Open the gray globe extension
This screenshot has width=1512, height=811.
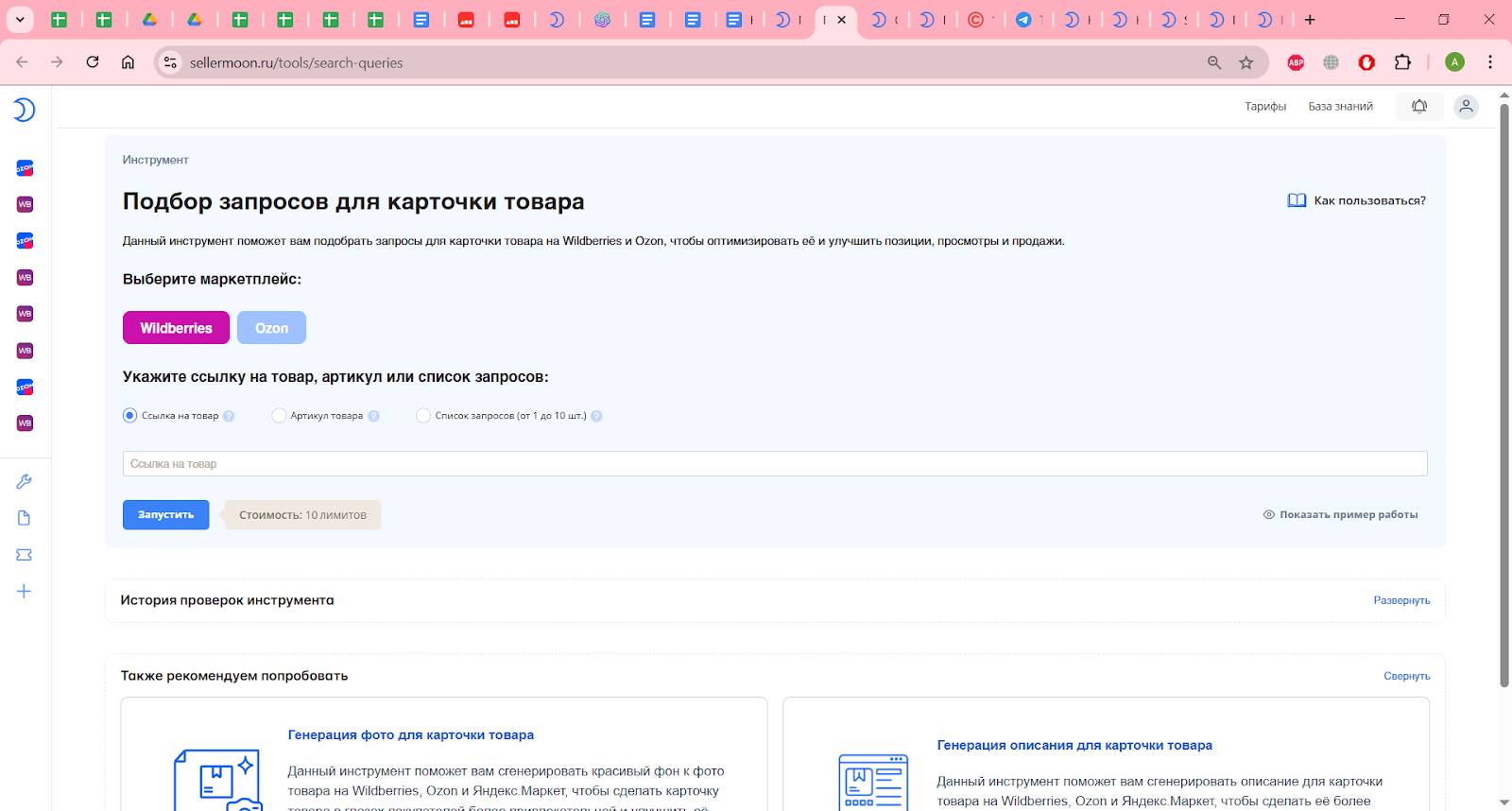[x=1331, y=62]
